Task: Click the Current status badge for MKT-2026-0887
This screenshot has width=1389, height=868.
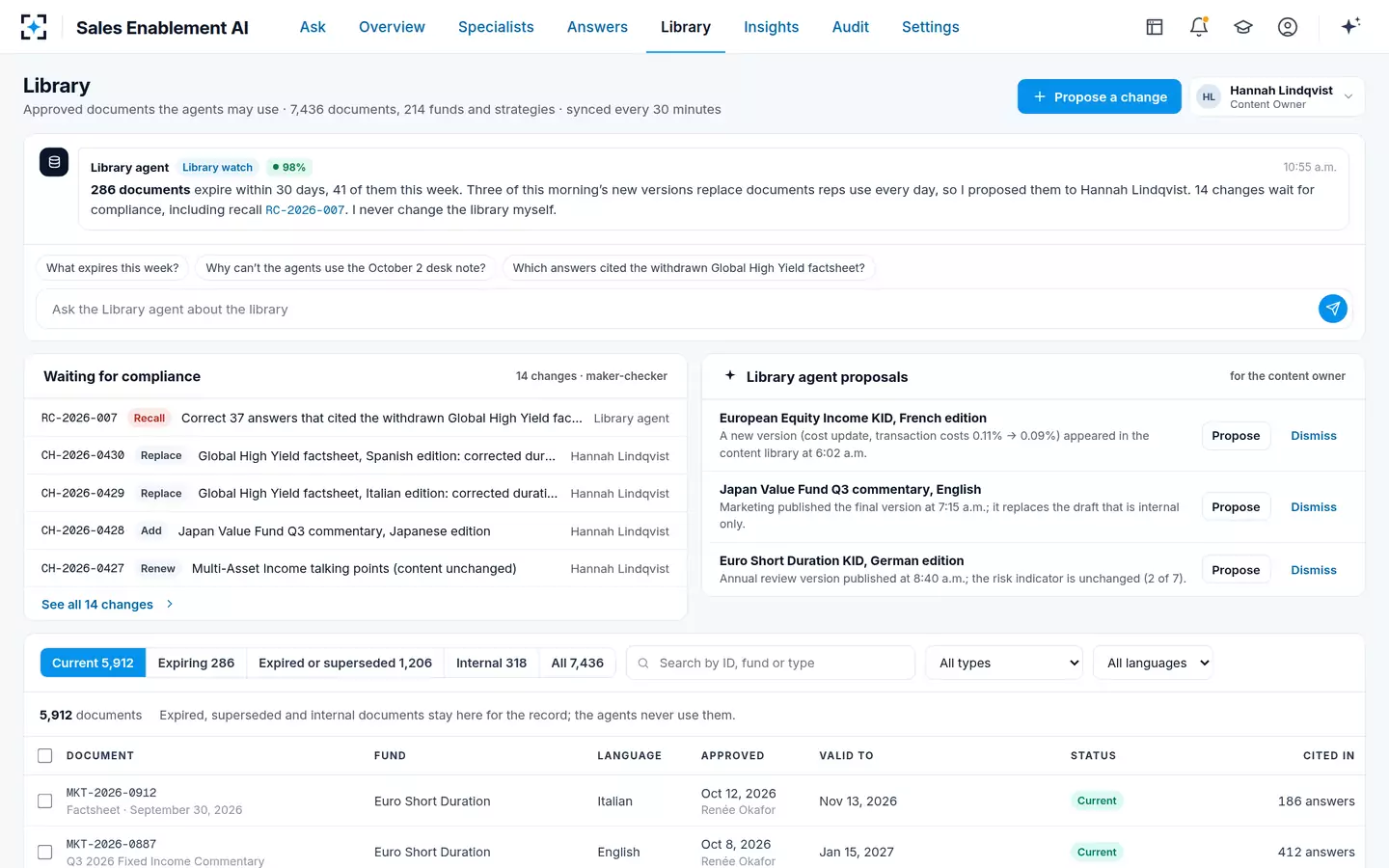Action: [x=1097, y=852]
